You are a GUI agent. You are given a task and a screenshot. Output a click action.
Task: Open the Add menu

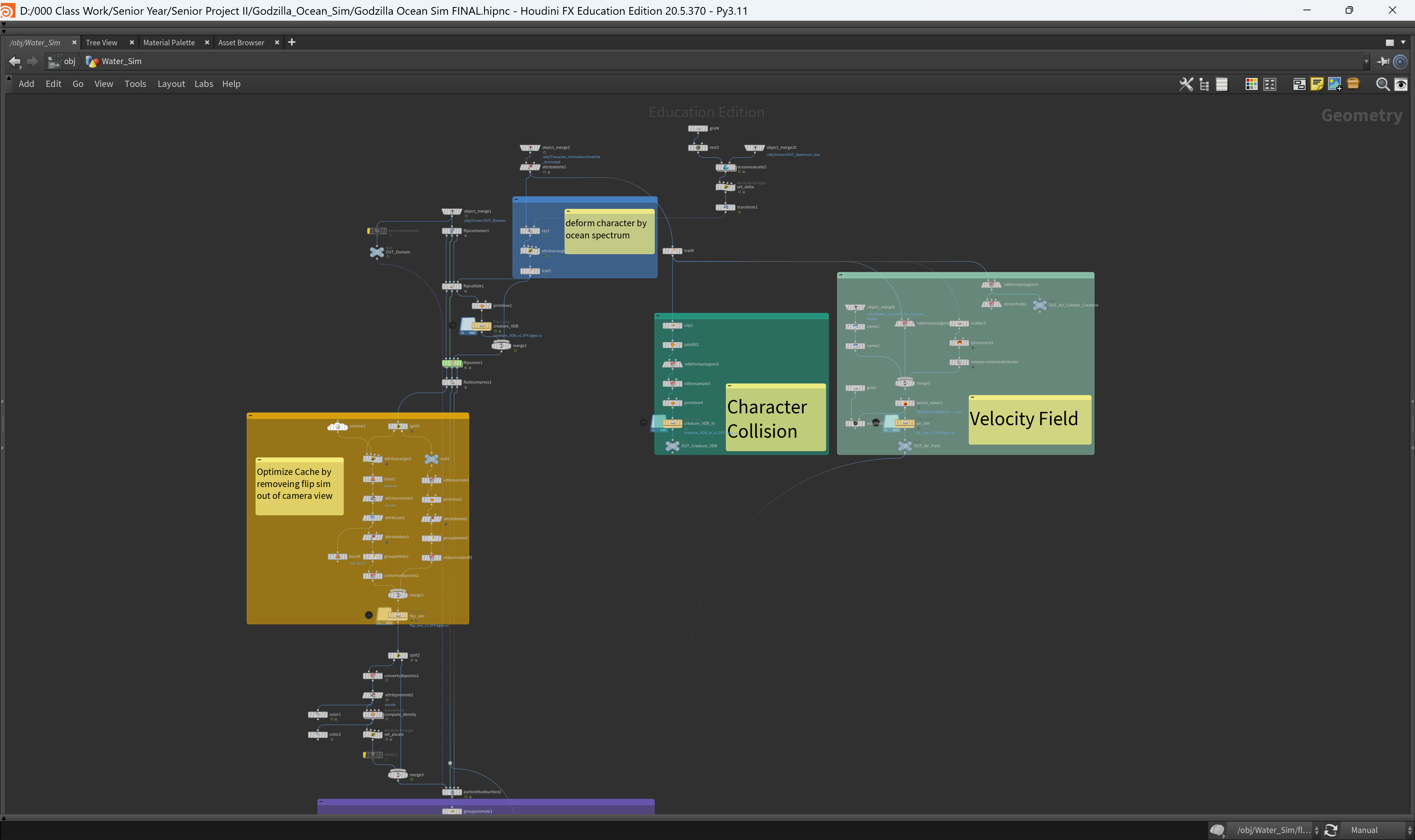(26, 84)
